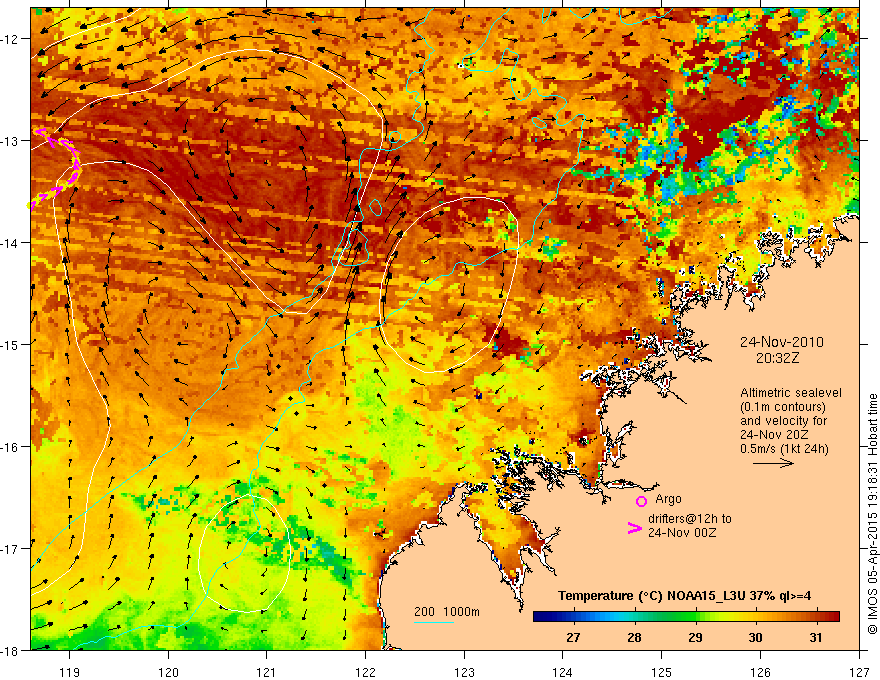880x680 pixels.
Task: Click the magenta drifter arrowhead legend symbol
Action: (634, 528)
